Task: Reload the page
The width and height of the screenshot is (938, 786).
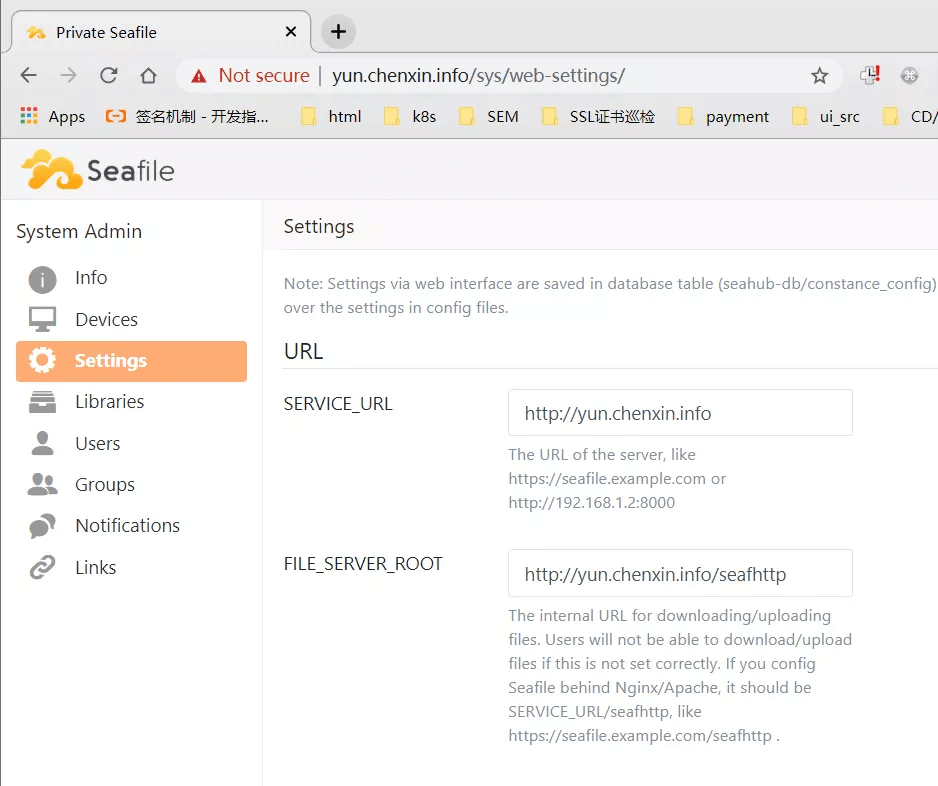Action: pos(109,76)
